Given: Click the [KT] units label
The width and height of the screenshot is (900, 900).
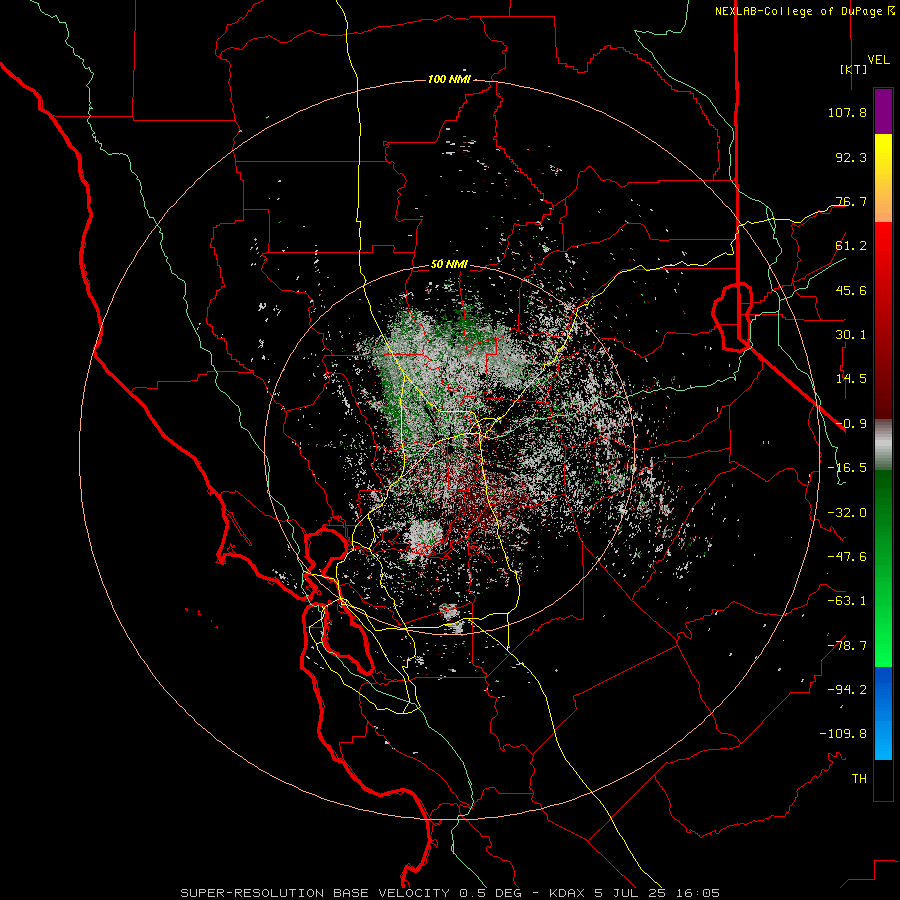Looking at the screenshot, I should coord(854,69).
